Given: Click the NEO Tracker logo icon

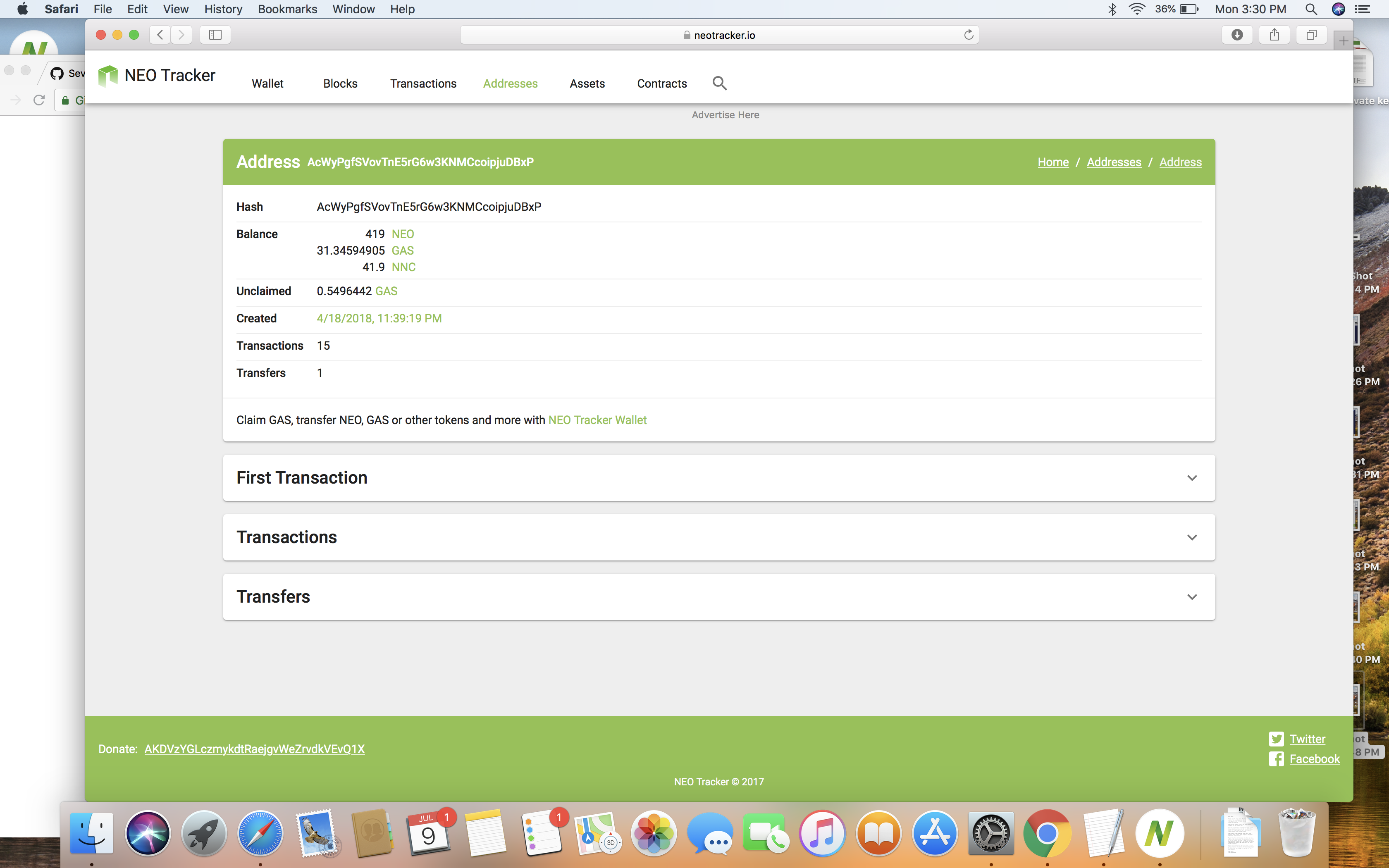Looking at the screenshot, I should coord(108,75).
